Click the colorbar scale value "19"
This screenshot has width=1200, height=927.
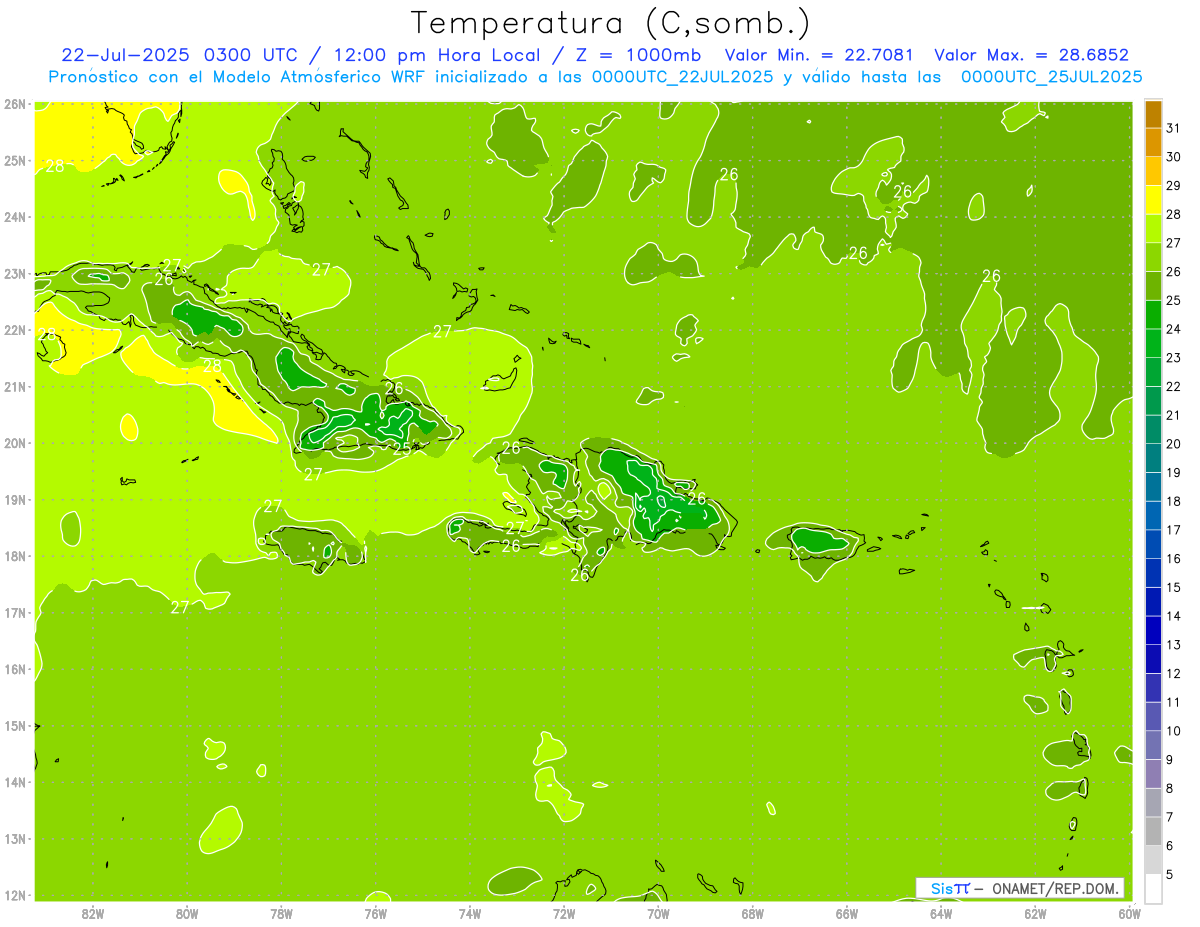(x=1173, y=472)
